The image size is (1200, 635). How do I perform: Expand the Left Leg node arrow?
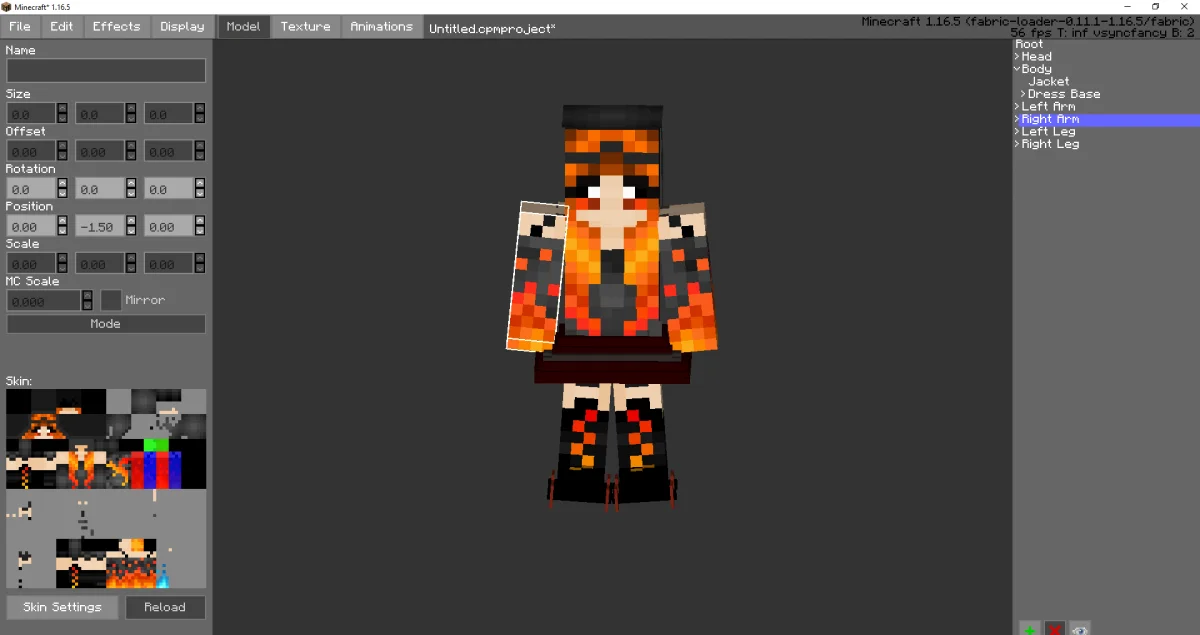[1017, 131]
